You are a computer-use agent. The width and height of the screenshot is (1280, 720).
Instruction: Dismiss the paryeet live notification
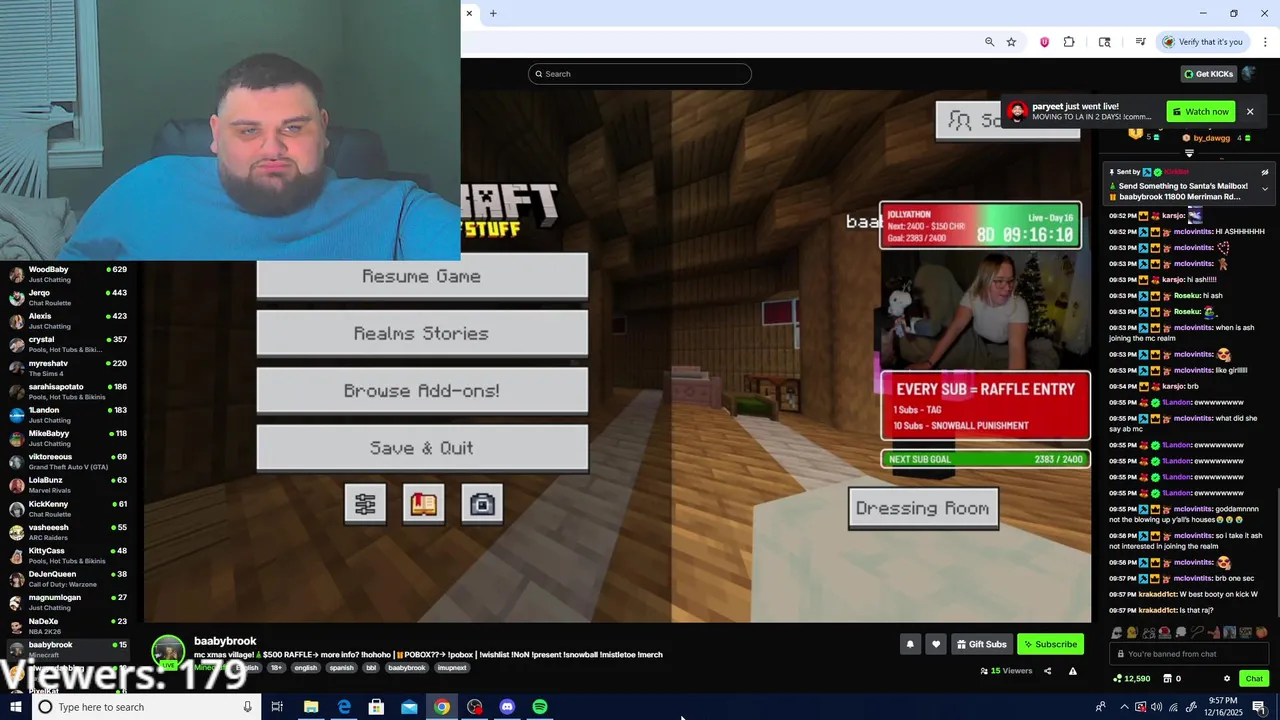(x=1250, y=112)
